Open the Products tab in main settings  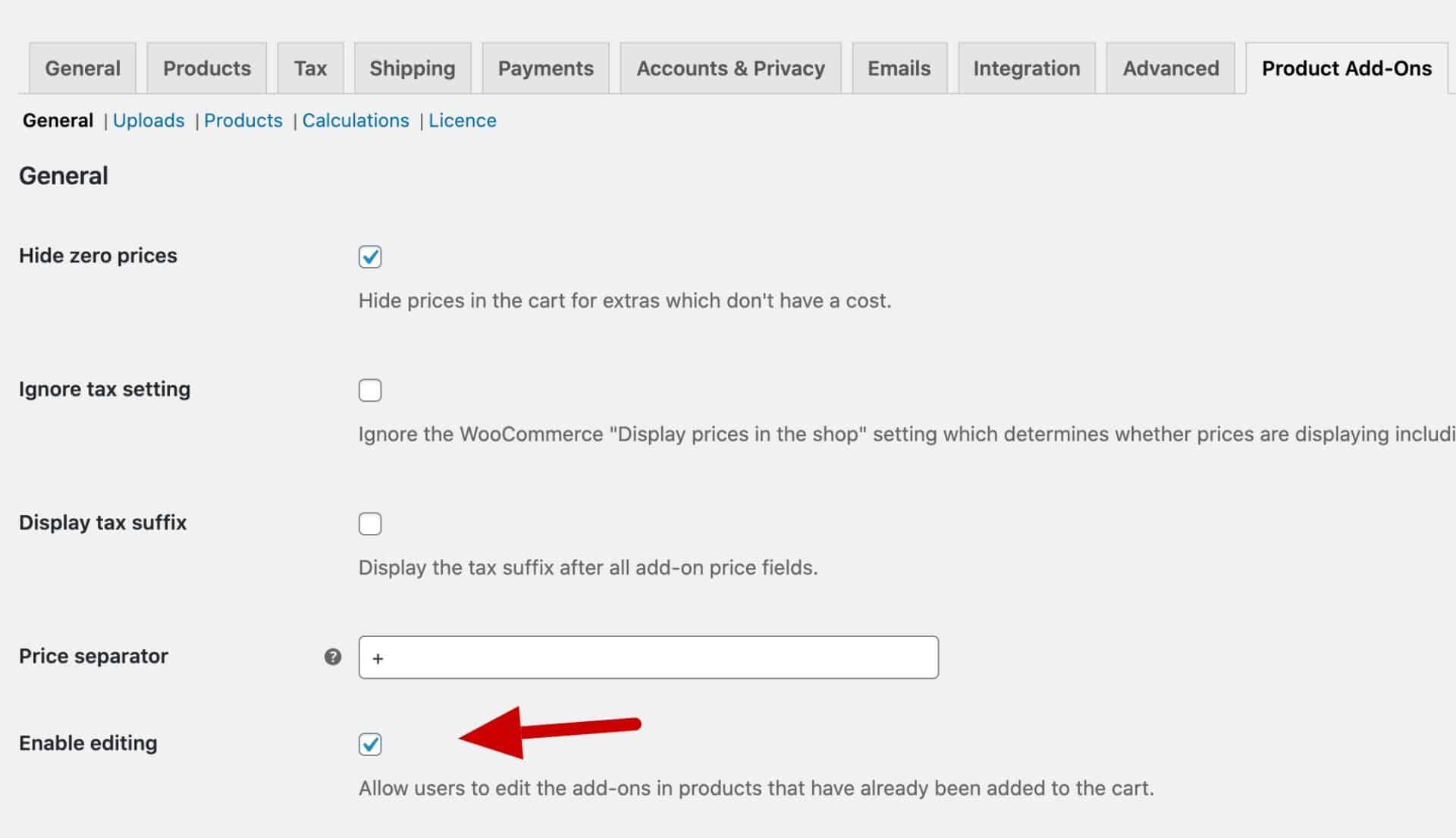pos(207,68)
